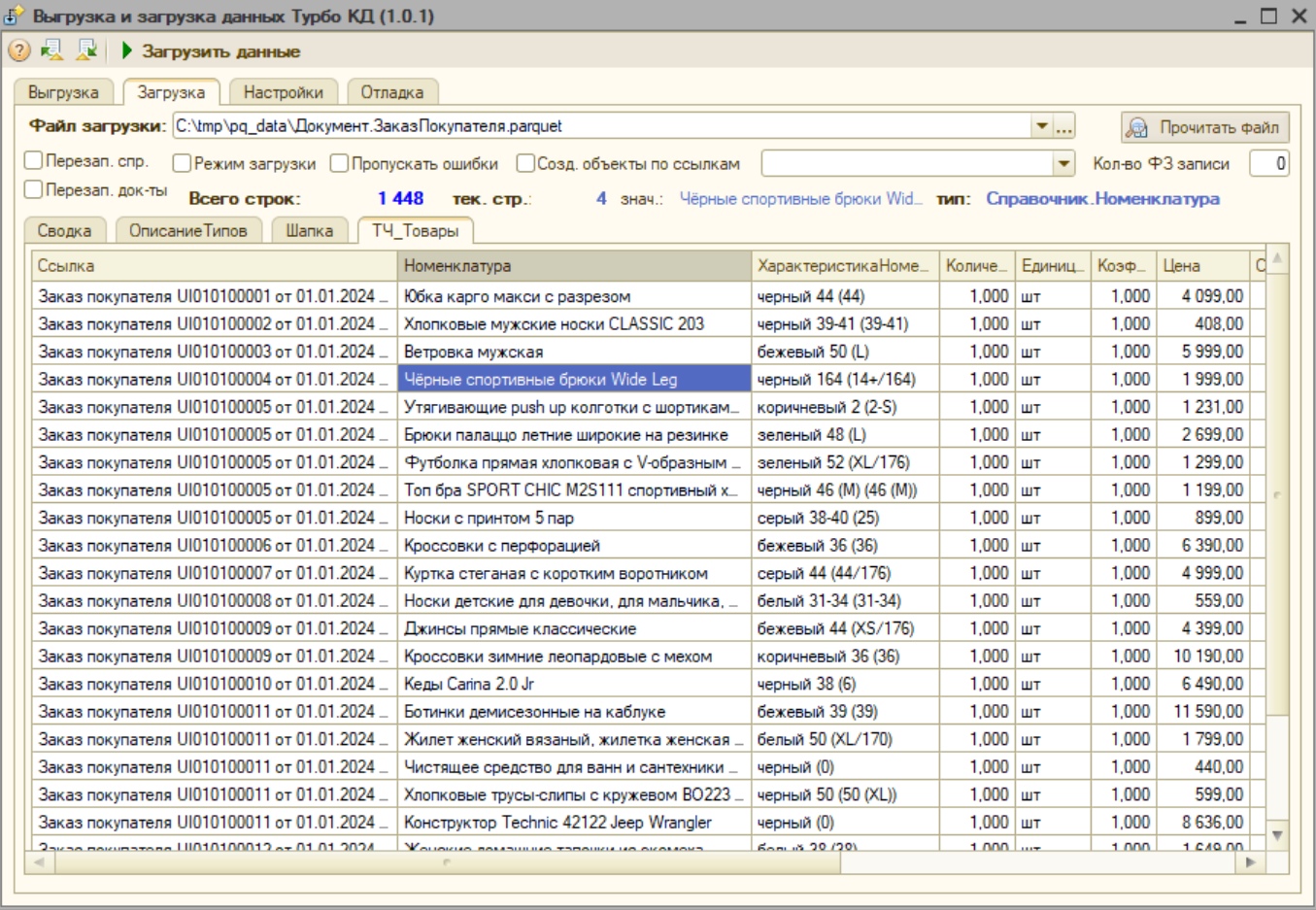The height and width of the screenshot is (910, 1316).
Task: Enable the Перезап. спр. checkbox
Action: 34,161
